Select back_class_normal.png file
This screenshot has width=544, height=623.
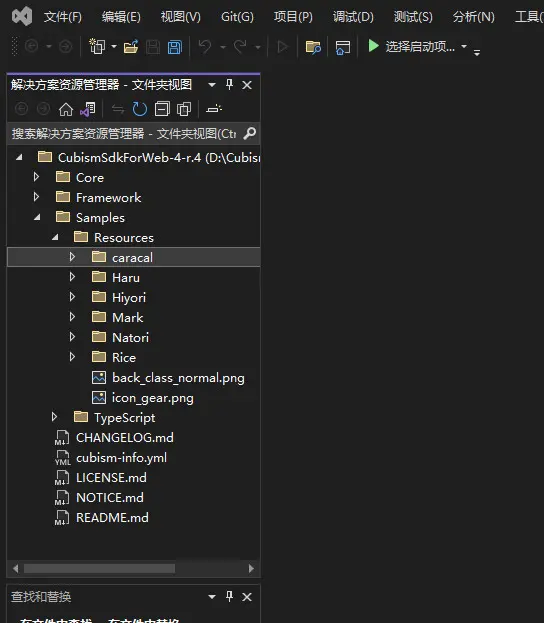[178, 378]
